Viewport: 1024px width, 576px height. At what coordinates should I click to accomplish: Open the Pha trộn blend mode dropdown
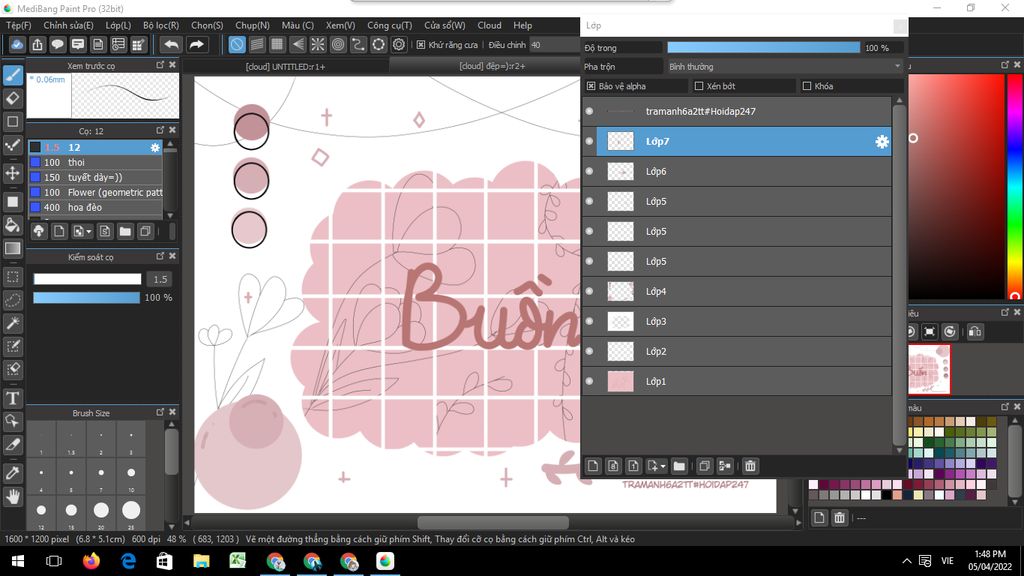click(785, 67)
